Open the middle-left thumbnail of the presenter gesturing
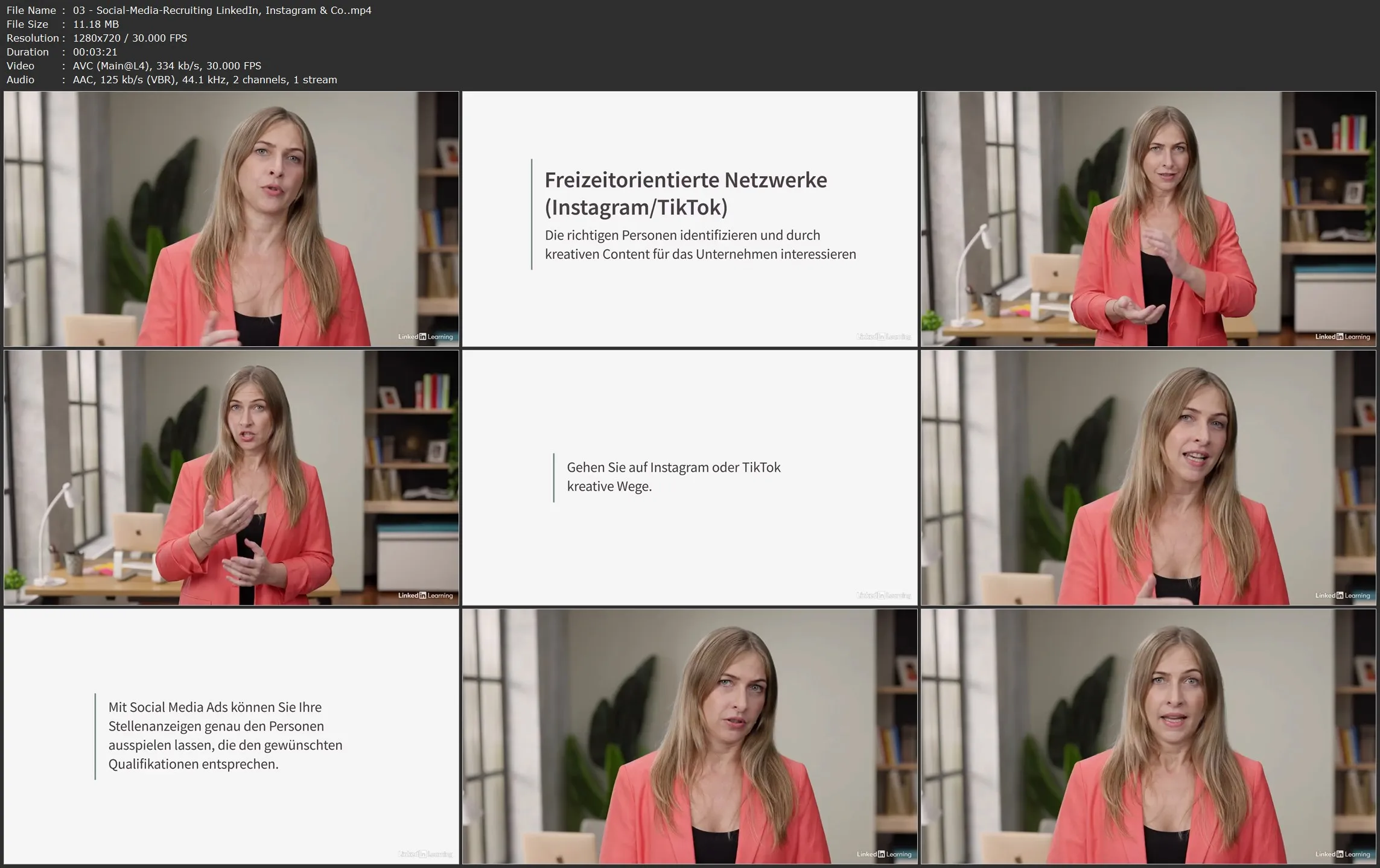Viewport: 1380px width, 868px height. click(231, 478)
